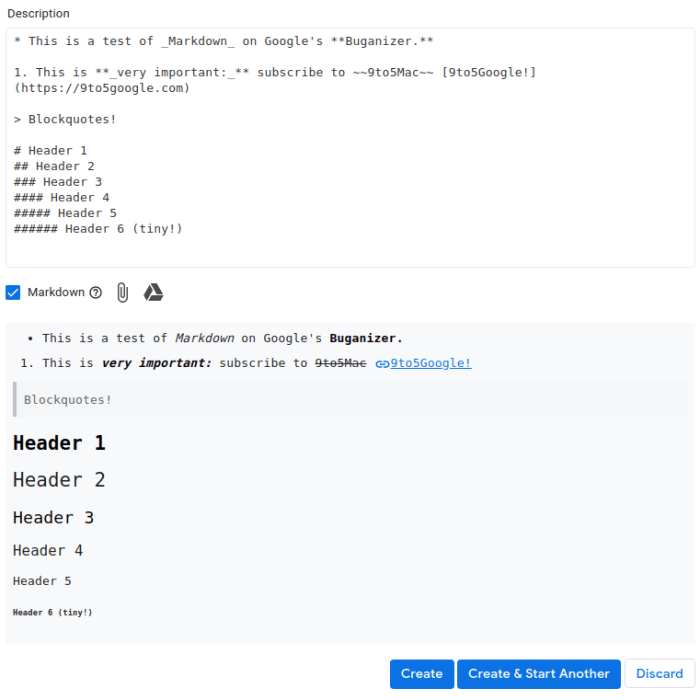Open the 9to5Google! link in the preview
Image resolution: width=700 pixels, height=700 pixels.
tap(430, 363)
